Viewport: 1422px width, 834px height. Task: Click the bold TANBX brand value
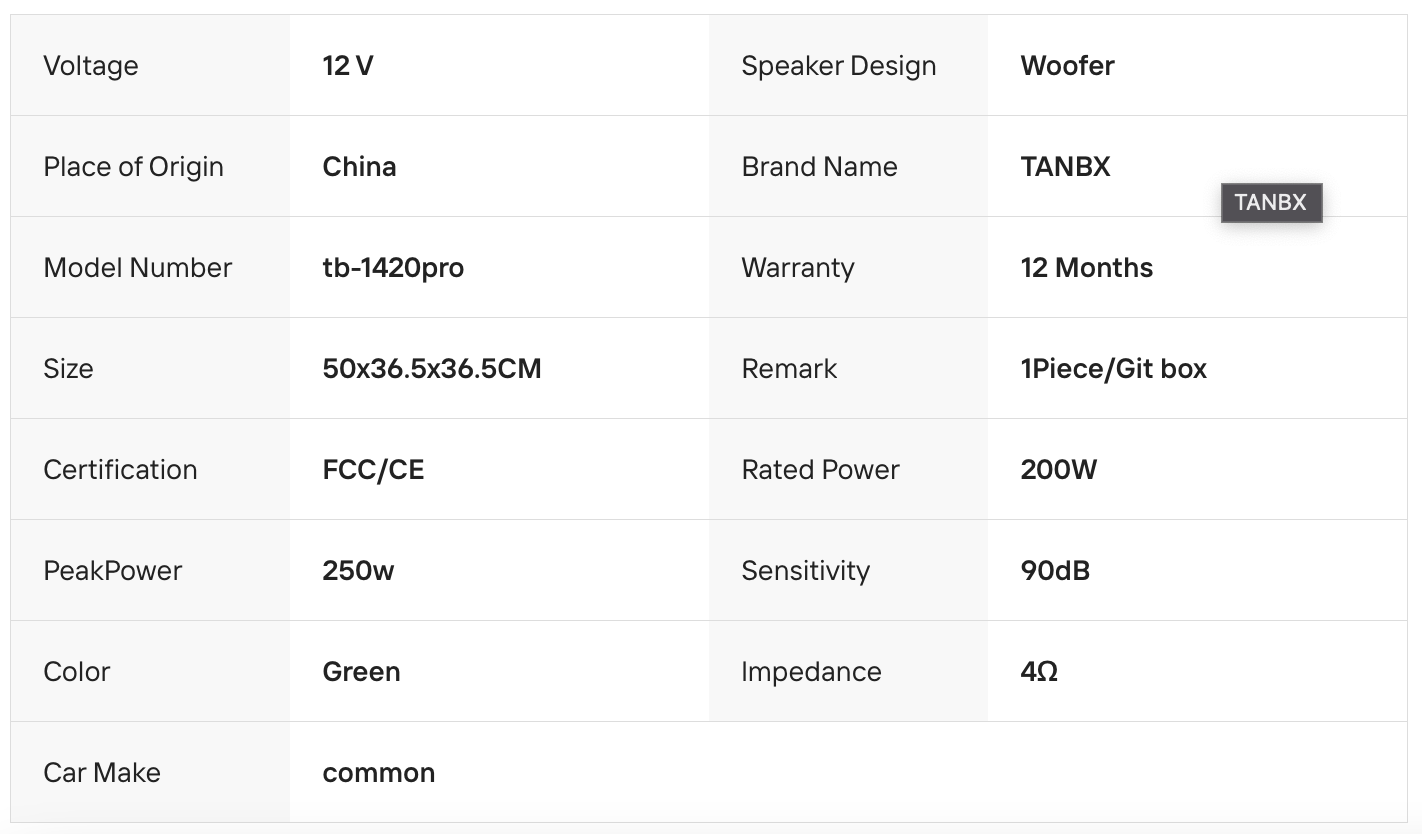click(x=1065, y=167)
